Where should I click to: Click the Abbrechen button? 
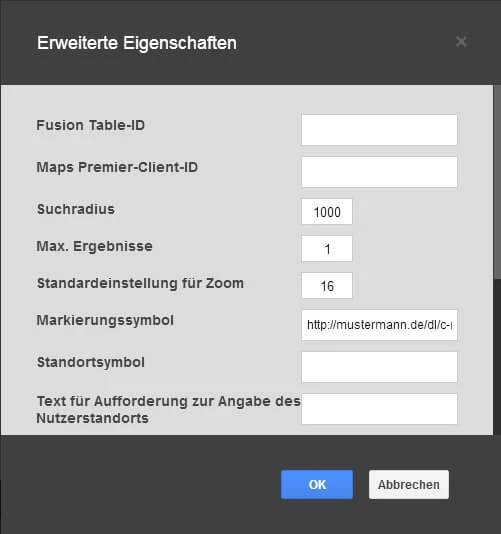coord(409,484)
